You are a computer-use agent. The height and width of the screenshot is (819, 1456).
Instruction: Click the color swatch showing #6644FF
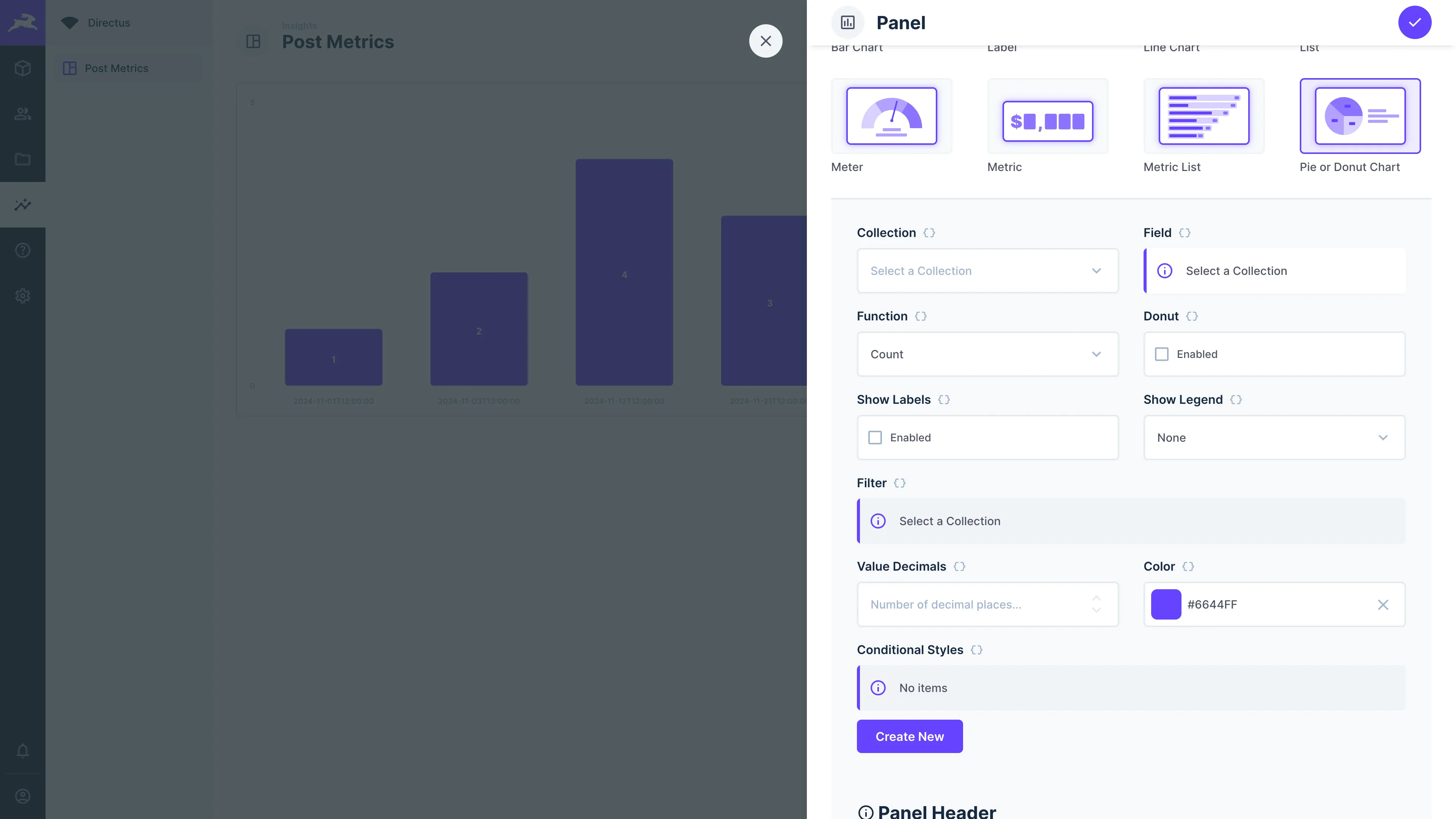[x=1166, y=604]
